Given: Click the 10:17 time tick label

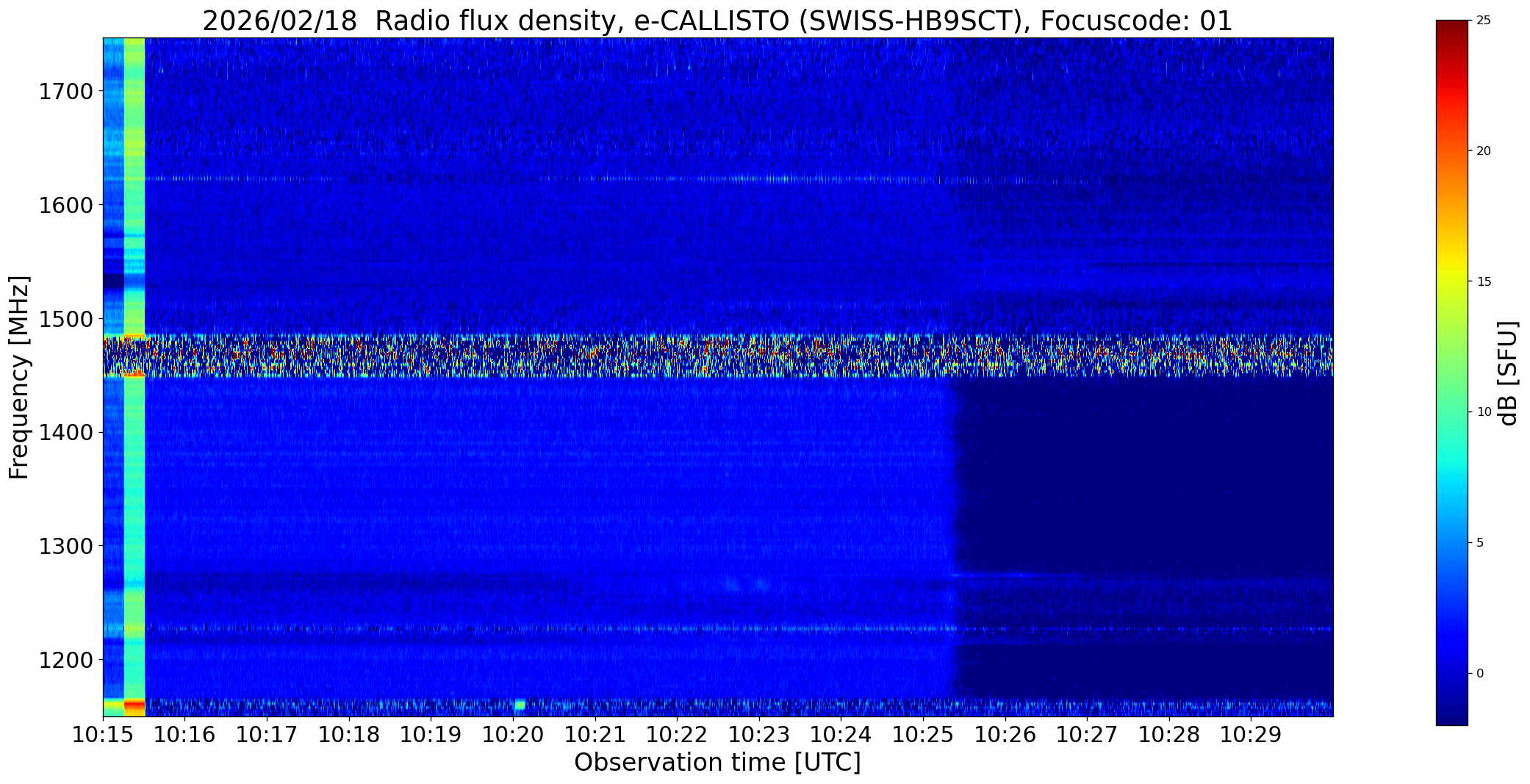Looking at the screenshot, I should click(267, 734).
